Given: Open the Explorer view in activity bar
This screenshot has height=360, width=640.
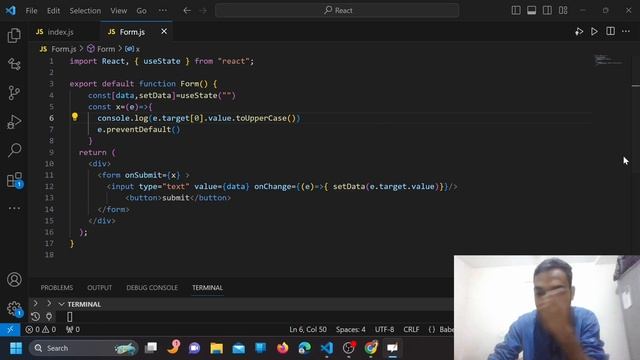Looking at the screenshot, I should point(14,36).
